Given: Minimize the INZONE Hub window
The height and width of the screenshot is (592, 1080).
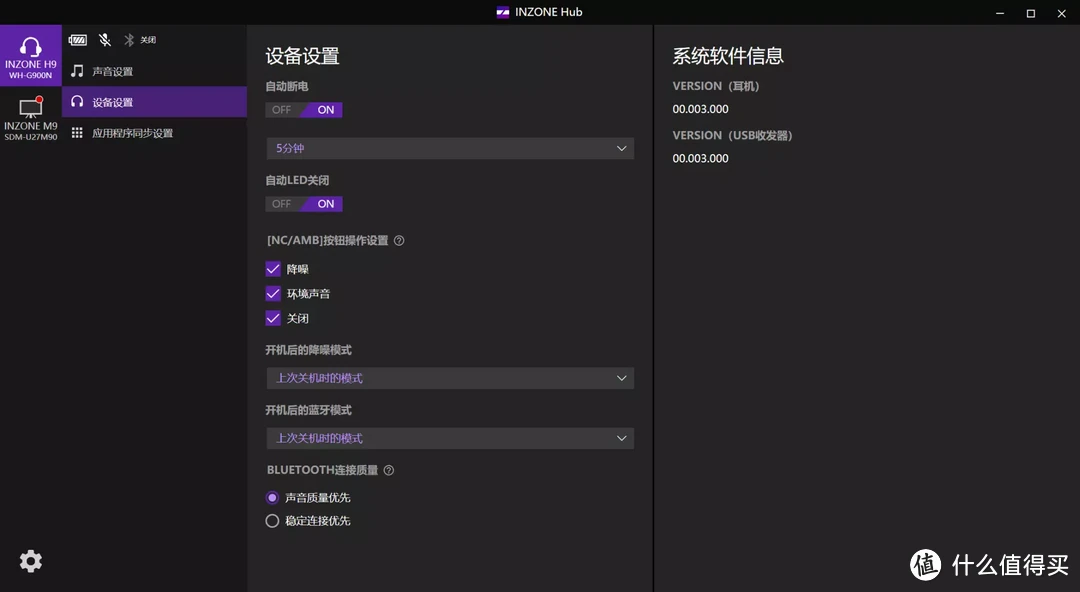Looking at the screenshot, I should coord(1000,12).
